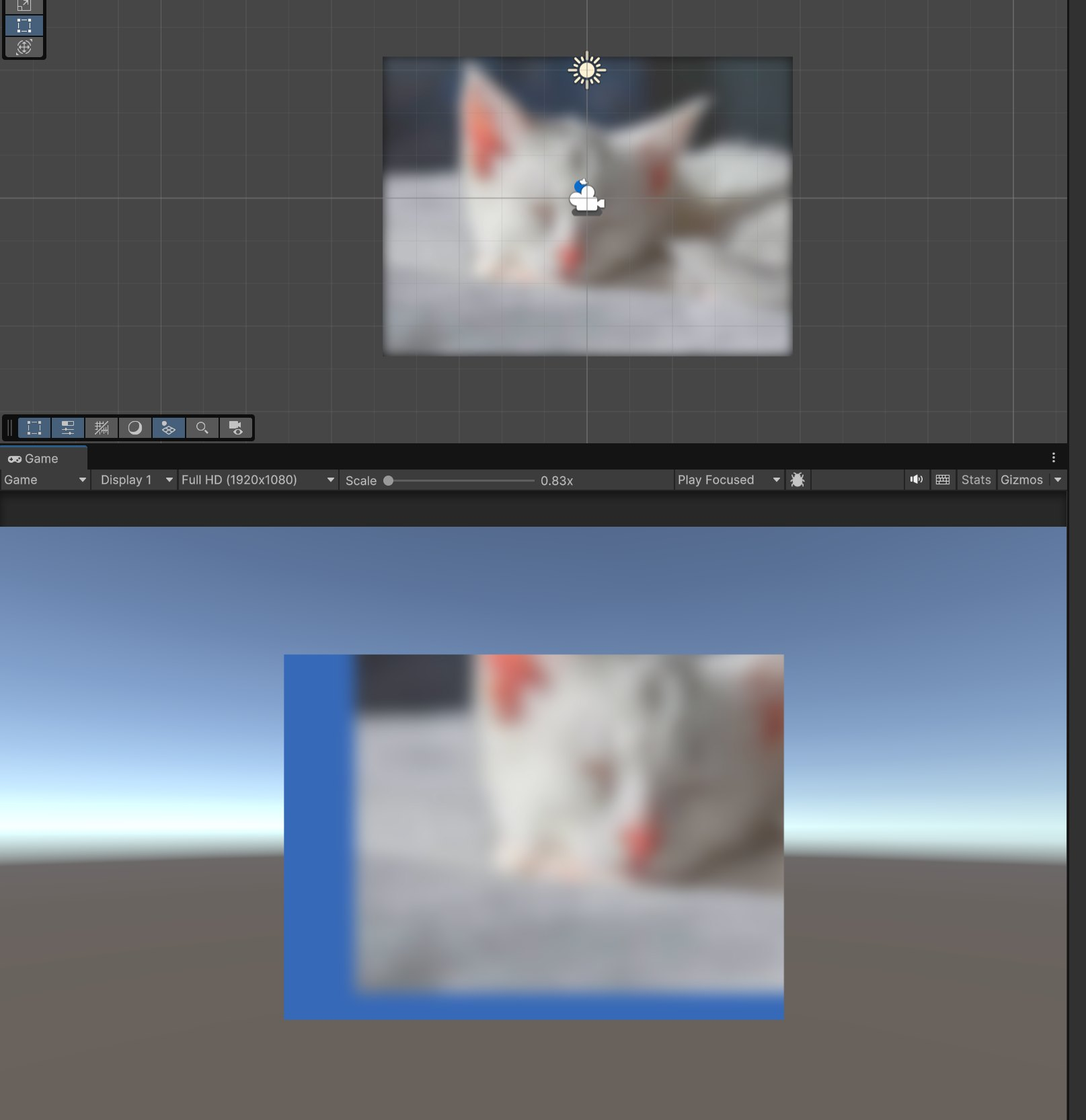Toggle the Stats button
Viewport: 1086px width, 1120px height.
(976, 480)
